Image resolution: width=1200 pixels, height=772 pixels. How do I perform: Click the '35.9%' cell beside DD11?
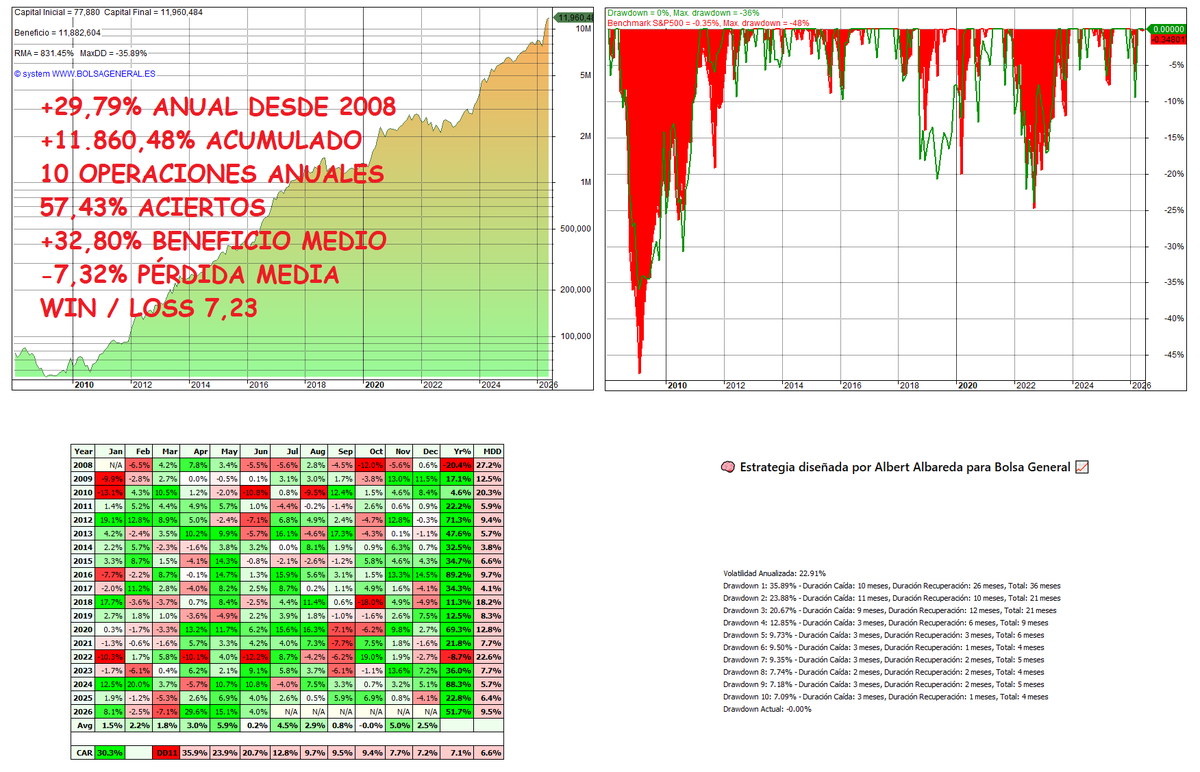coord(194,753)
